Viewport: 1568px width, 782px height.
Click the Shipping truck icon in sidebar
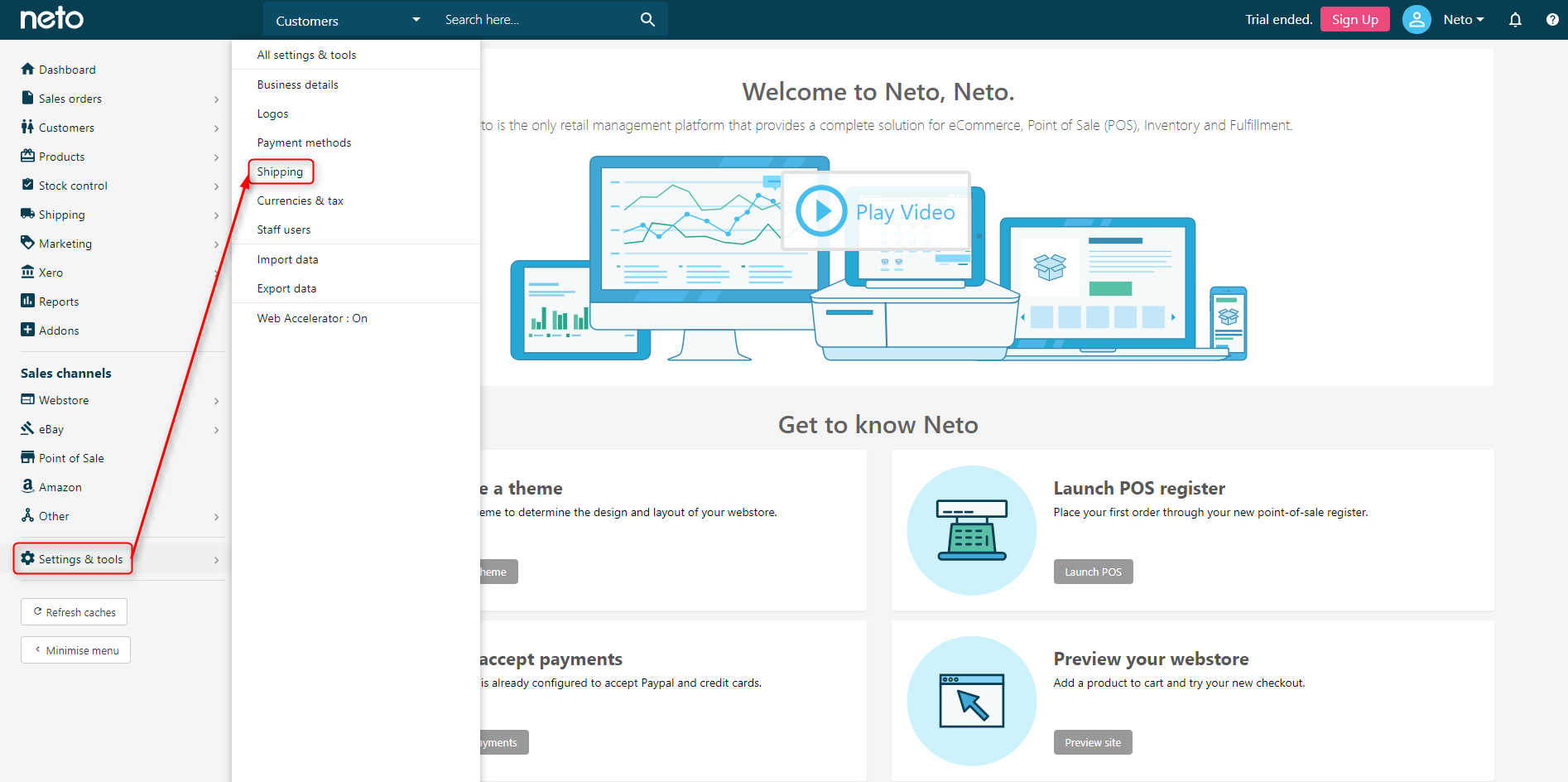(x=27, y=214)
